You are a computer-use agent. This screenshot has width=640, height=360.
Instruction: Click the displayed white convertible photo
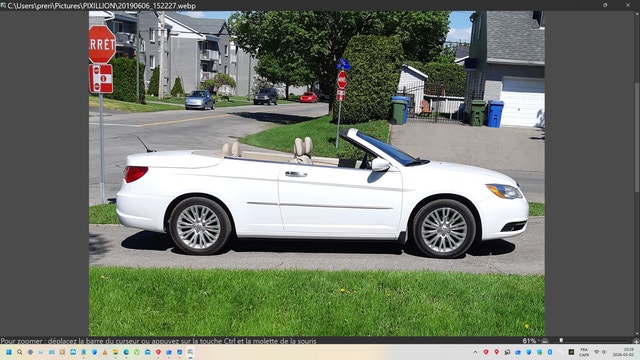click(x=317, y=173)
